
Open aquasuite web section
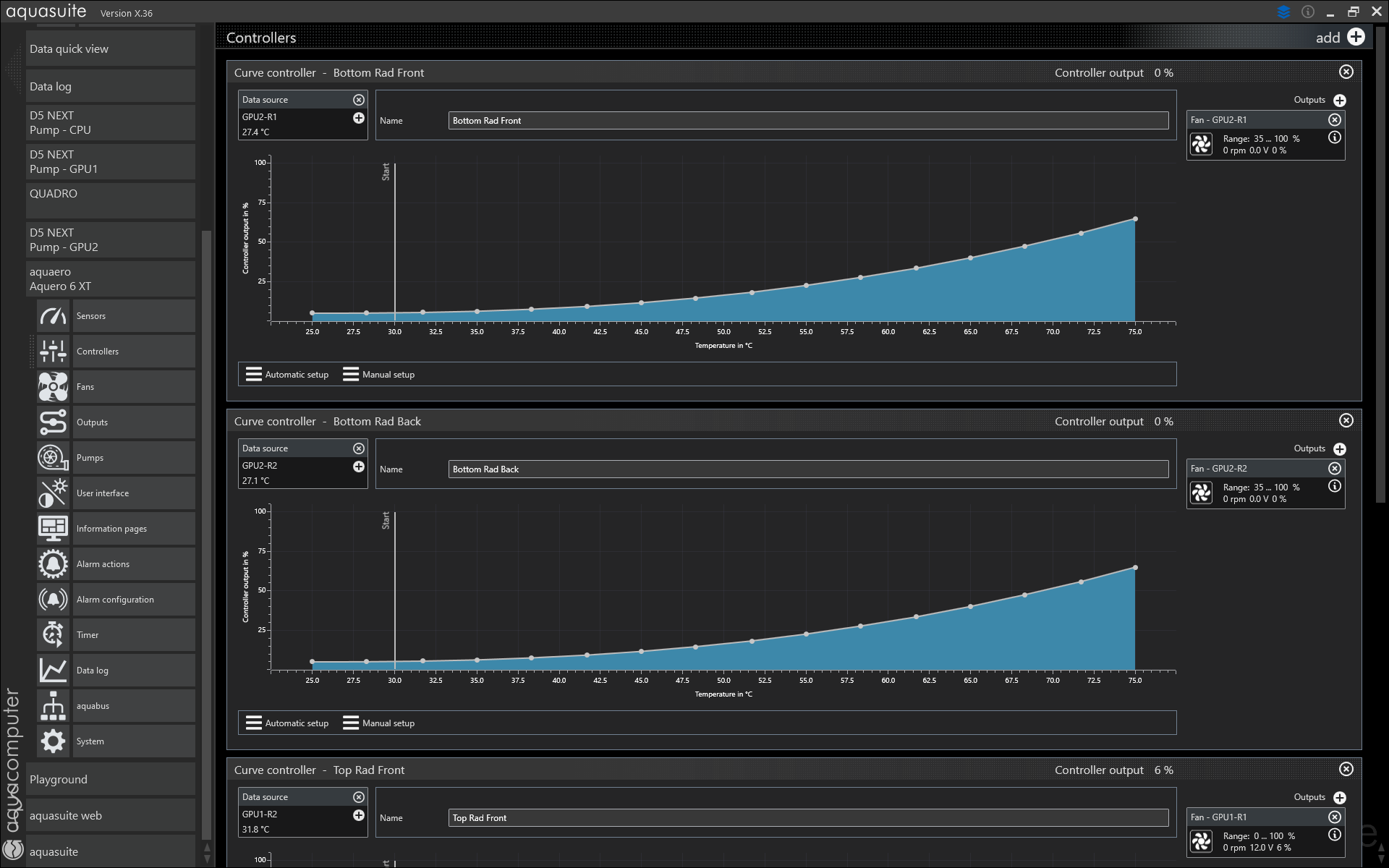pos(111,815)
